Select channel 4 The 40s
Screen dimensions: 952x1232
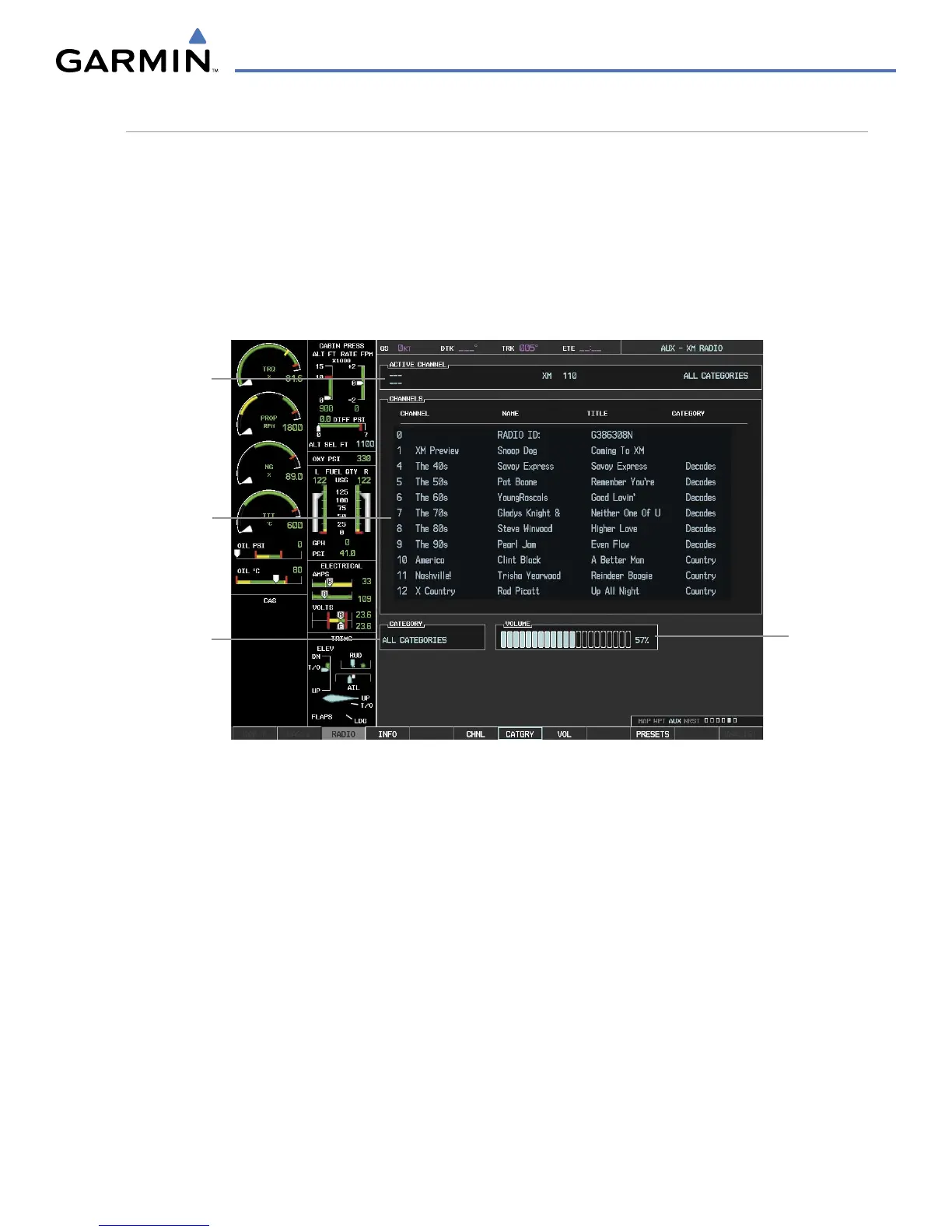coord(564,467)
